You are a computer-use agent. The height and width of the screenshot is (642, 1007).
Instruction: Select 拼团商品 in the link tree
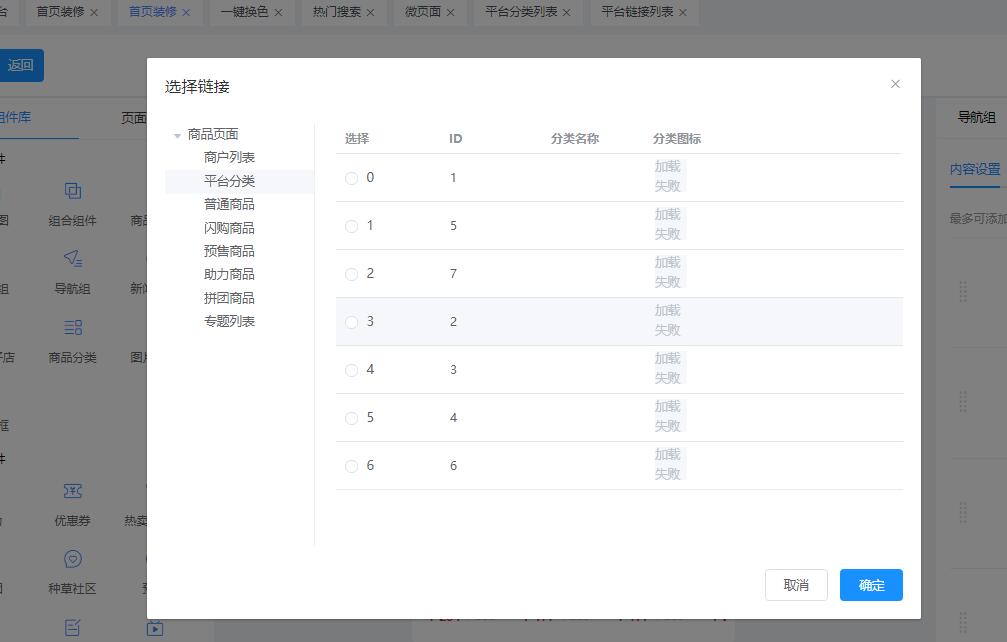click(229, 298)
